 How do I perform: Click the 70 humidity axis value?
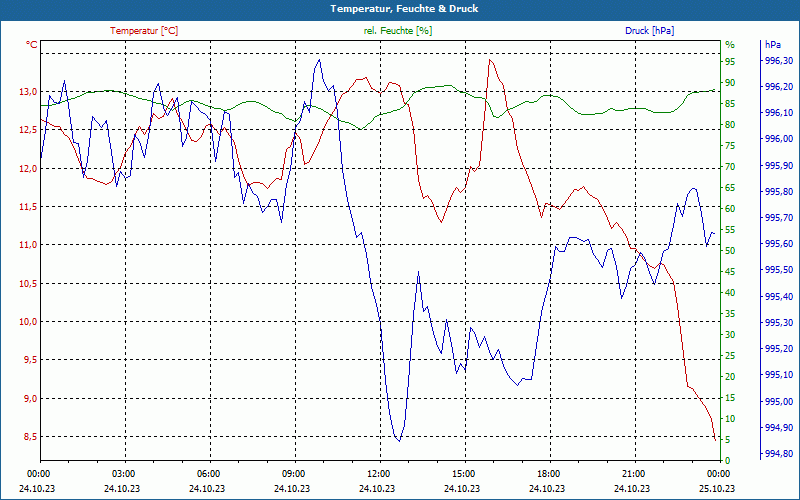tap(730, 167)
